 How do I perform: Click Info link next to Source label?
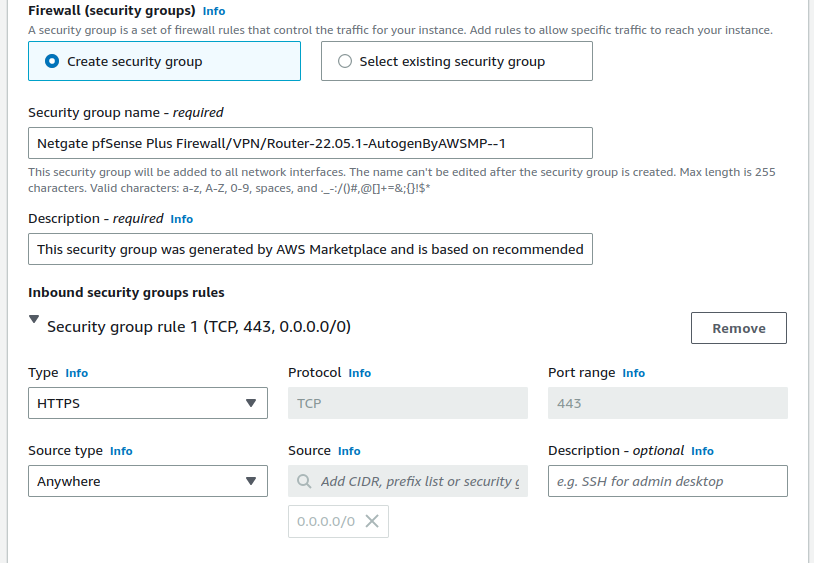click(x=349, y=451)
